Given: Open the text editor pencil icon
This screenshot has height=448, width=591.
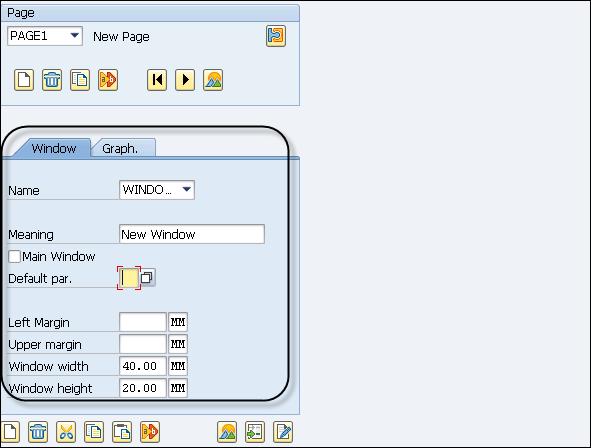Looking at the screenshot, I should (x=283, y=432).
